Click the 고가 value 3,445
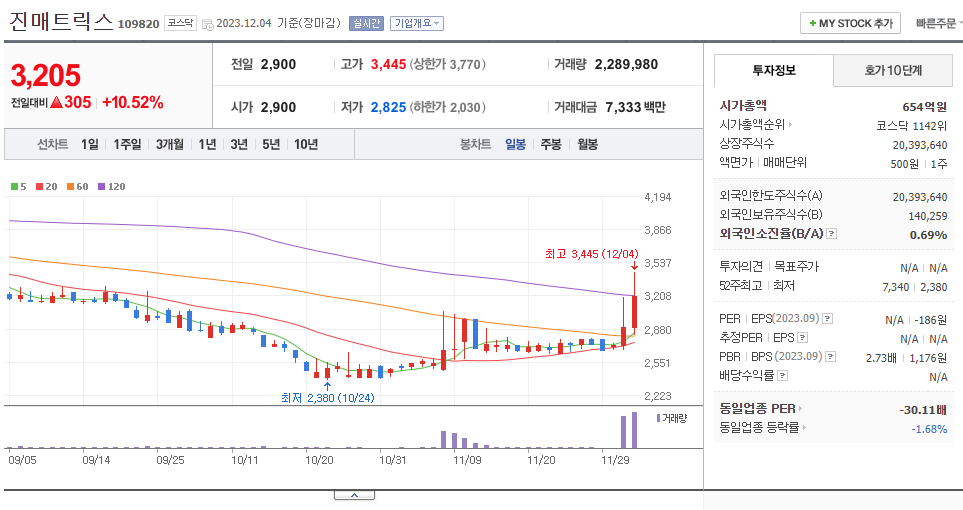 pos(388,64)
